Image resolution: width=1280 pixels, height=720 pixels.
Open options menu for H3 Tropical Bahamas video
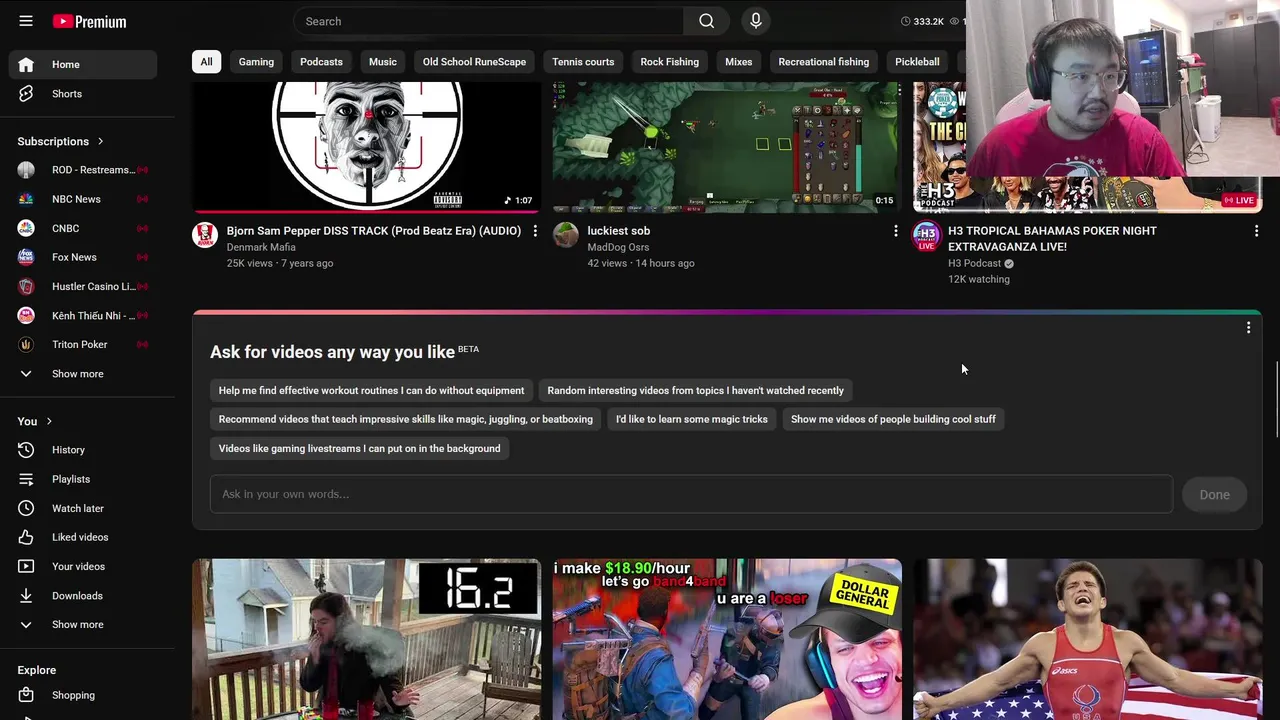pos(1256,231)
